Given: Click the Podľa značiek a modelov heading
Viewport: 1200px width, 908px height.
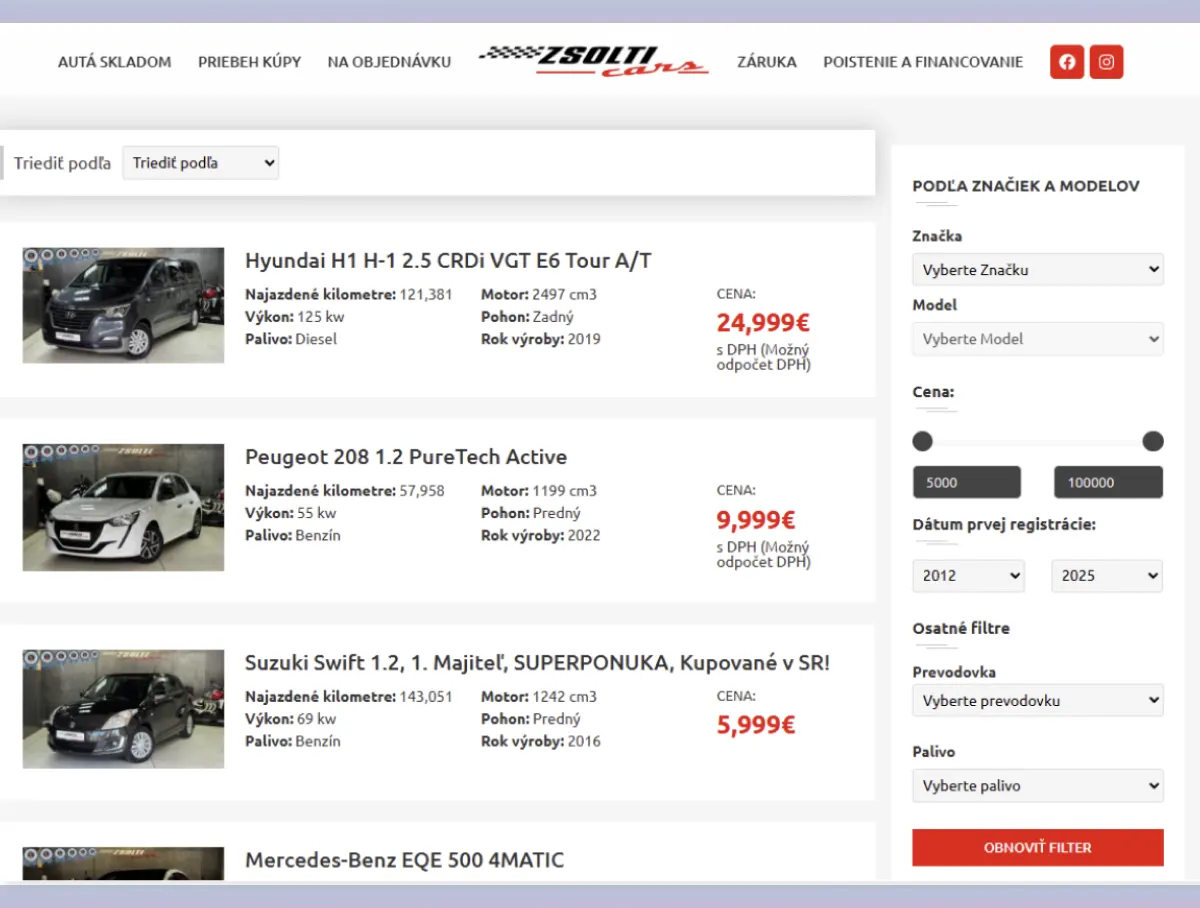Looking at the screenshot, I should [1026, 186].
